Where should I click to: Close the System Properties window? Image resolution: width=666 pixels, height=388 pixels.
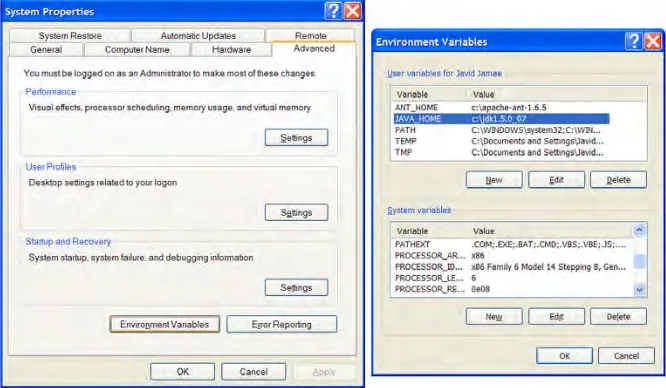click(x=353, y=11)
